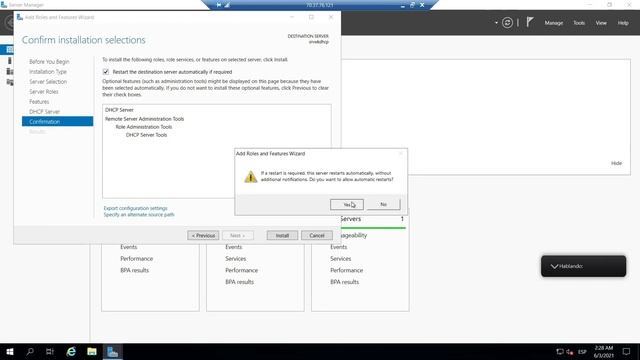Select DHCP Server wizard step

tap(44, 112)
